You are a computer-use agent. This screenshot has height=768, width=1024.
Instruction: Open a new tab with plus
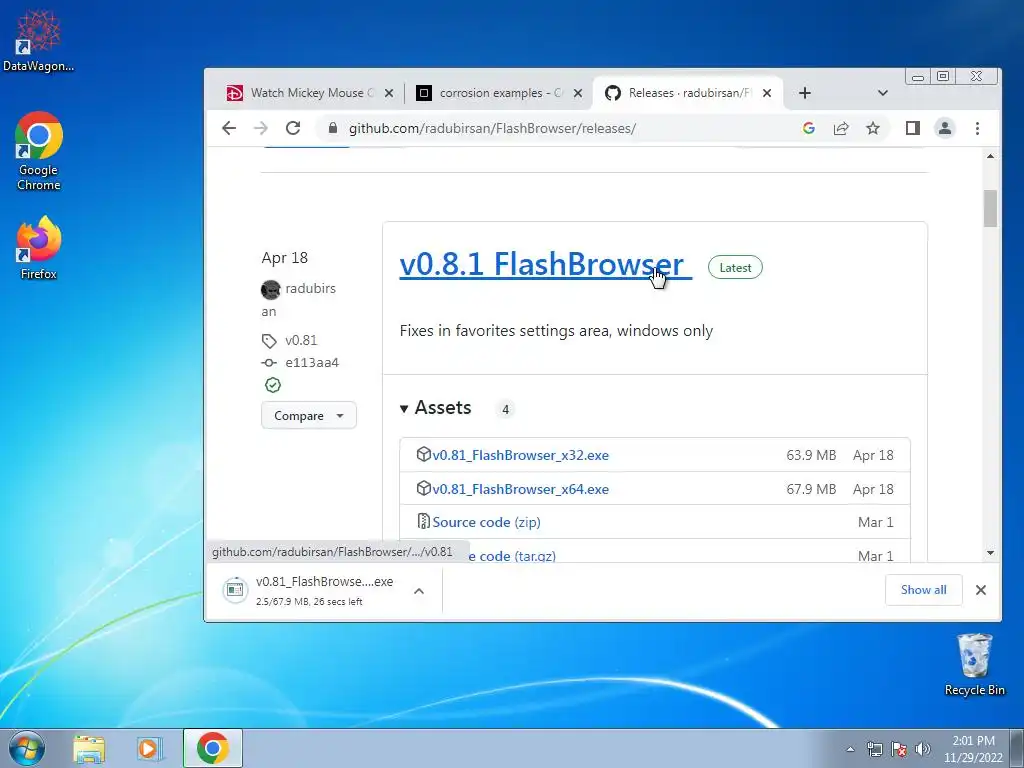click(x=805, y=93)
